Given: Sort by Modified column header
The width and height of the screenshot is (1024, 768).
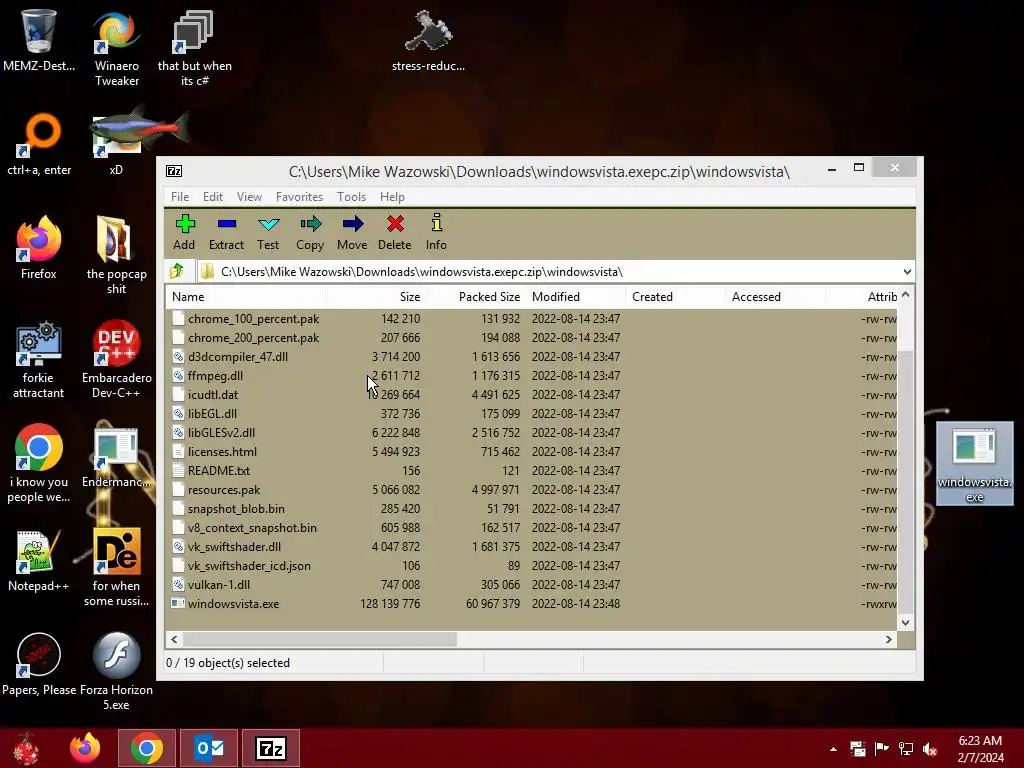Looking at the screenshot, I should [575, 296].
